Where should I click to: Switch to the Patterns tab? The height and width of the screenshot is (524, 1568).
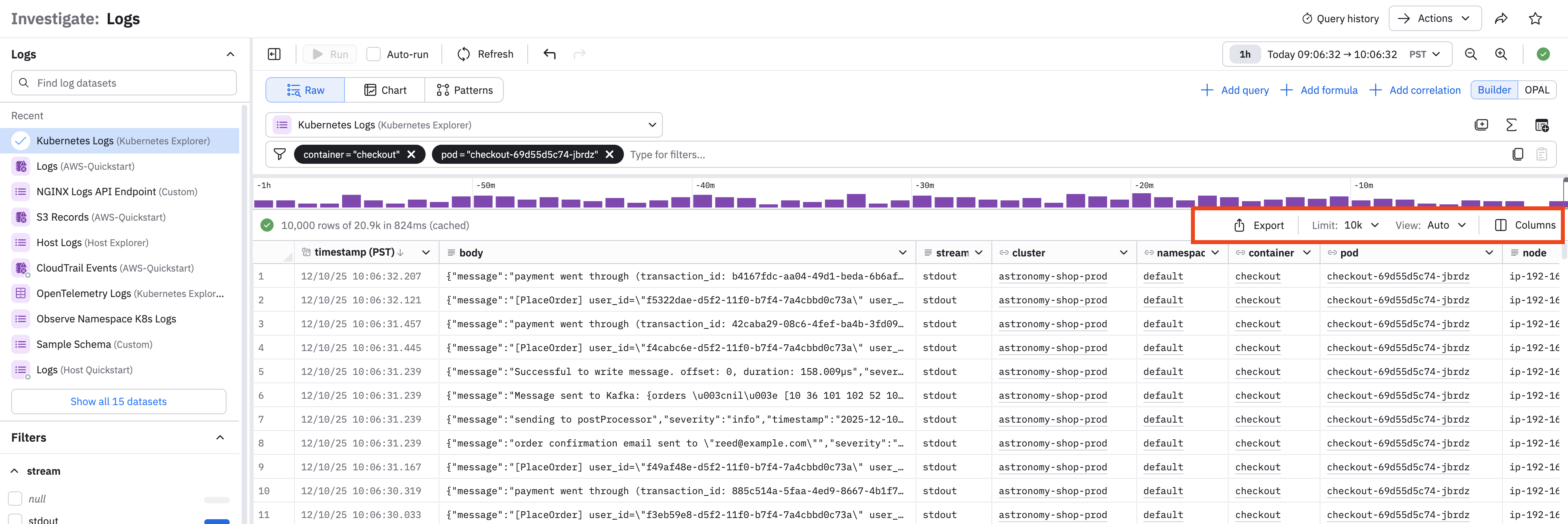point(465,90)
